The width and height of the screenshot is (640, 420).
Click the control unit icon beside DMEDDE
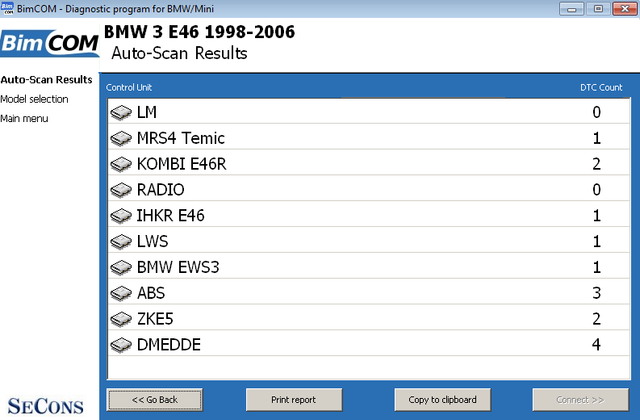(121, 345)
